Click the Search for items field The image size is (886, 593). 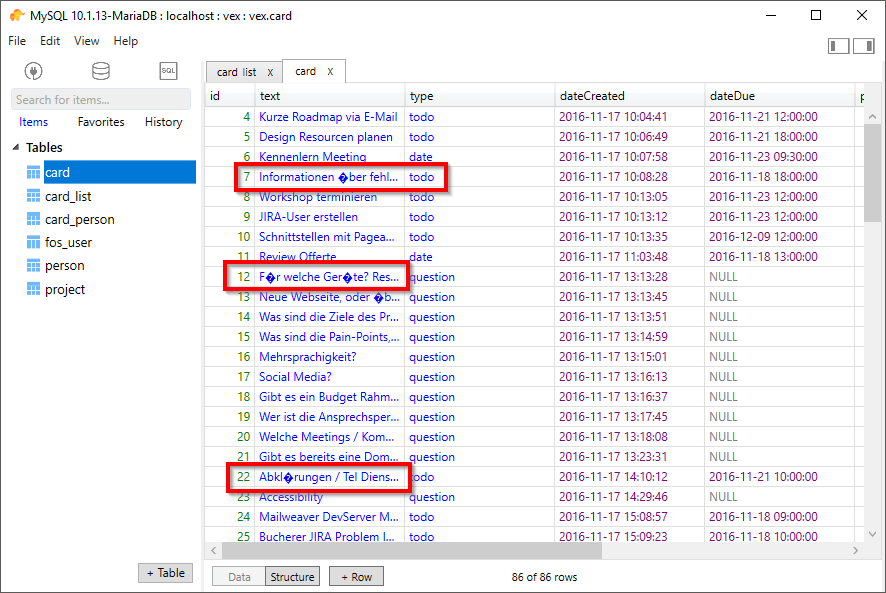click(x=97, y=98)
